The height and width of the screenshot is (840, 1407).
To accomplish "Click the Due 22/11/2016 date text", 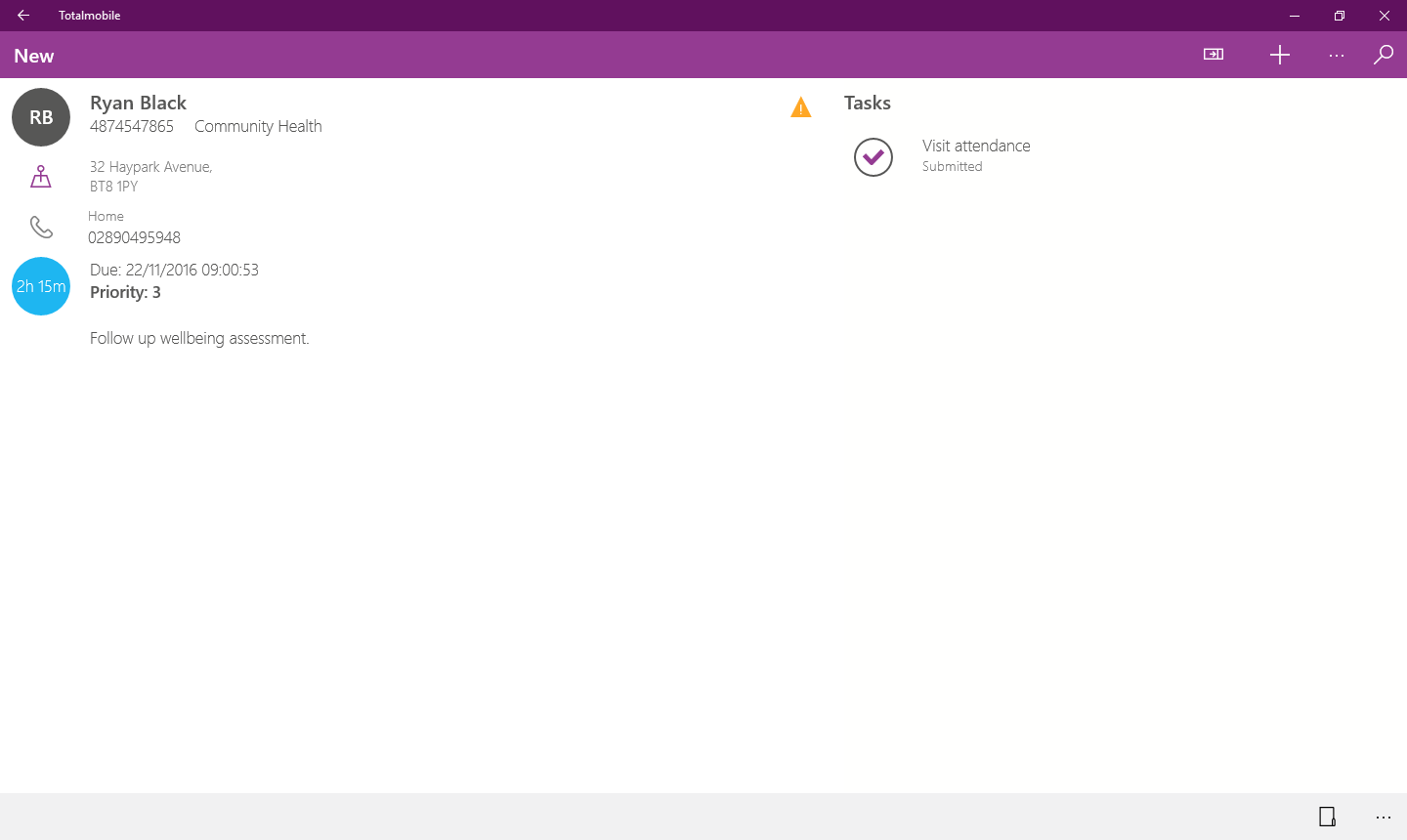I will coord(174,270).
